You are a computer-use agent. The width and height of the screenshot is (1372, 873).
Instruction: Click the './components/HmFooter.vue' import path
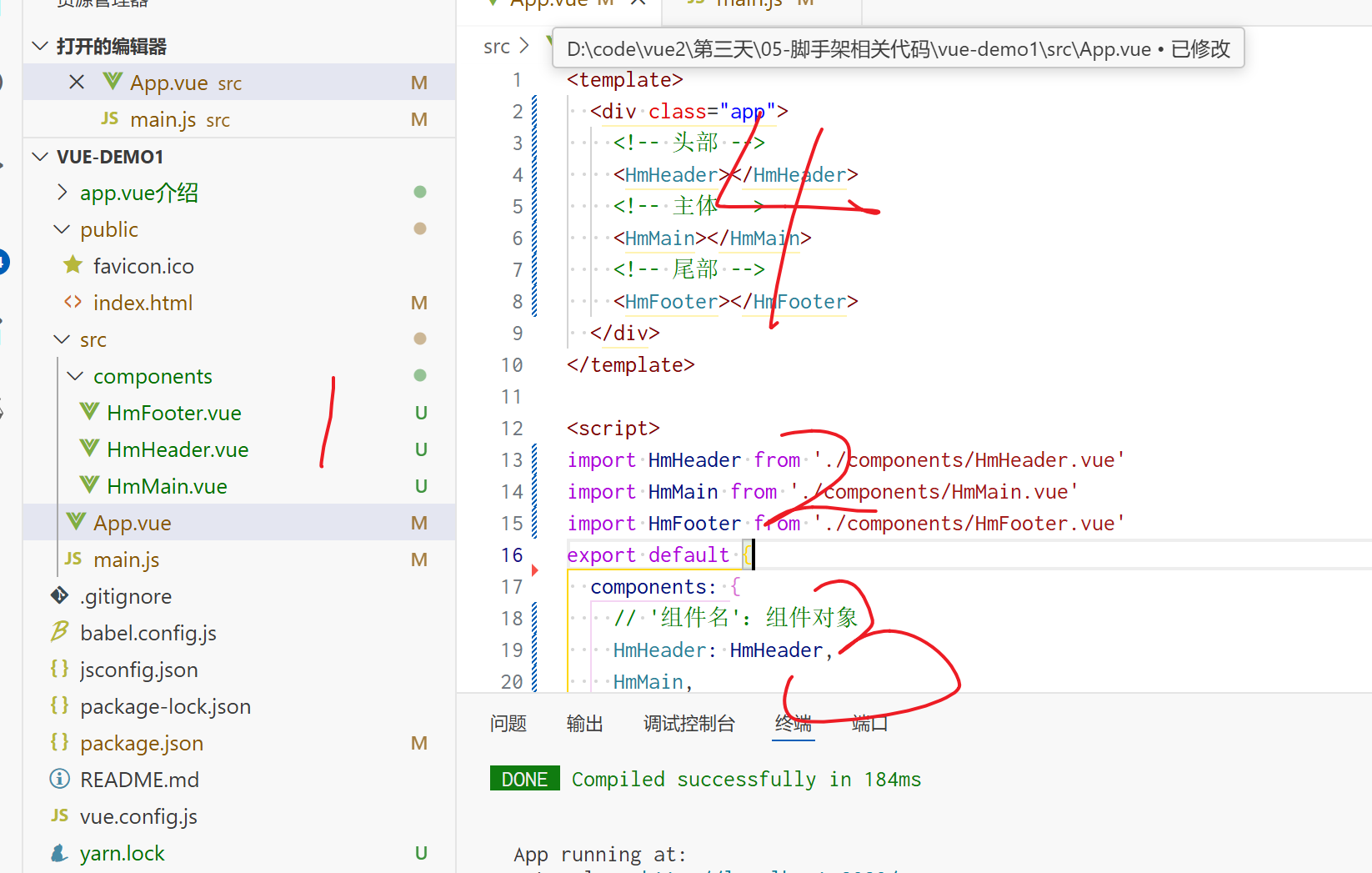pyautogui.click(x=969, y=524)
